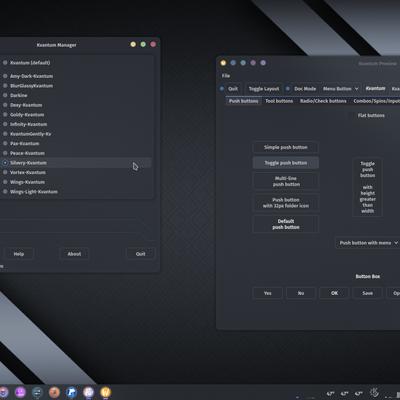Click the icon beside Quit in preview toolbar
This screenshot has width=400, height=400.
[x=222, y=89]
